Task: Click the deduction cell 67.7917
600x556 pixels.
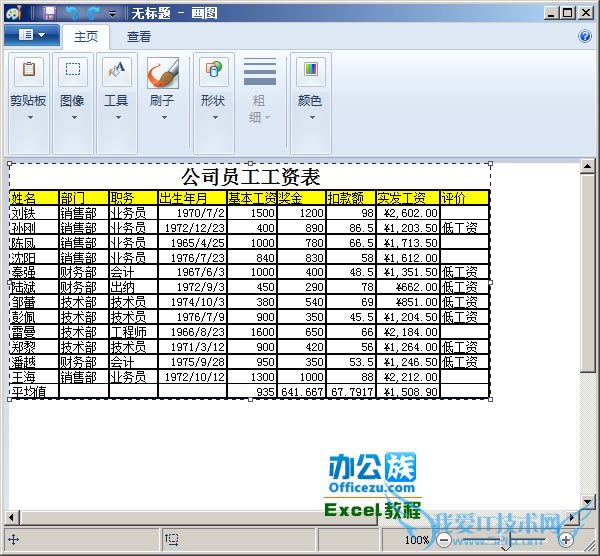Action: 351,392
